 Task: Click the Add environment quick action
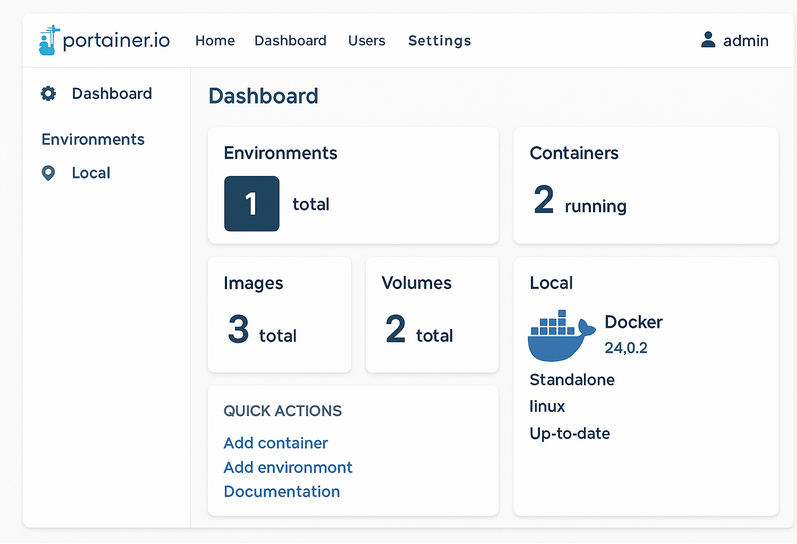coord(288,467)
